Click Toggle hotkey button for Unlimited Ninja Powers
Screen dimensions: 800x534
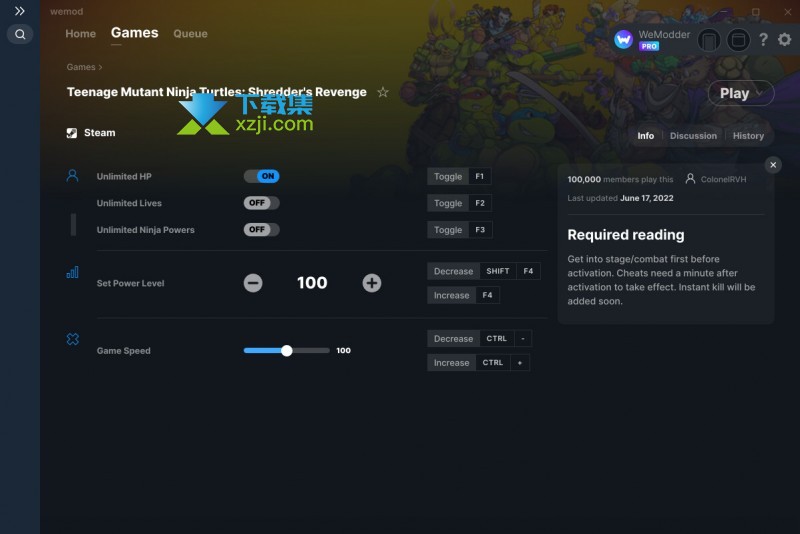point(448,230)
